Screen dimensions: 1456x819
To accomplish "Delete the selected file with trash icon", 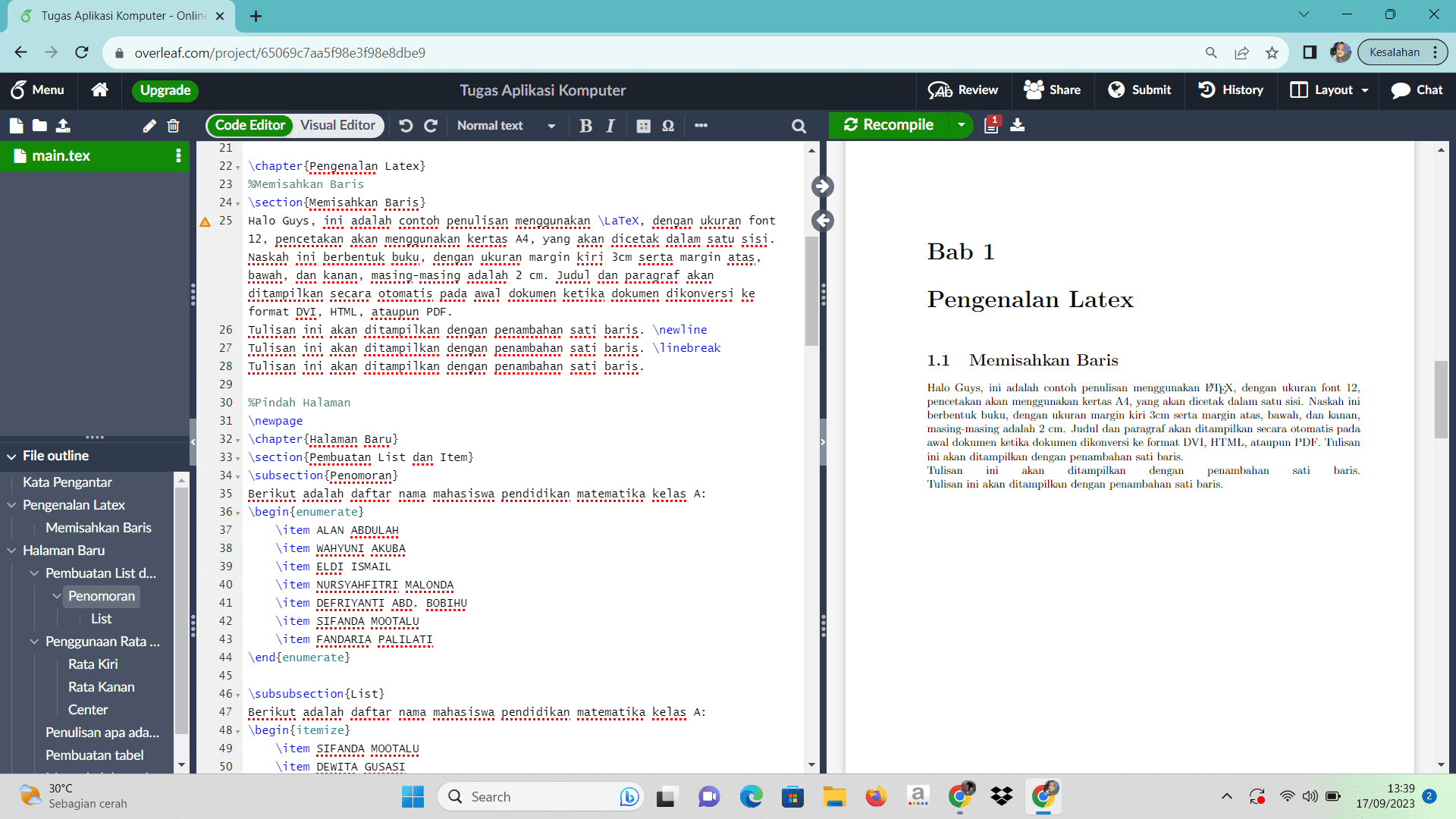I will coord(173,126).
